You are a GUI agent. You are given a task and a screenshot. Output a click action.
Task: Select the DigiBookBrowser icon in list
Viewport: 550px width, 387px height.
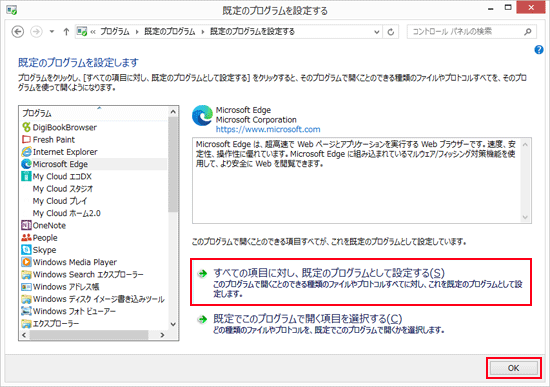[26, 127]
